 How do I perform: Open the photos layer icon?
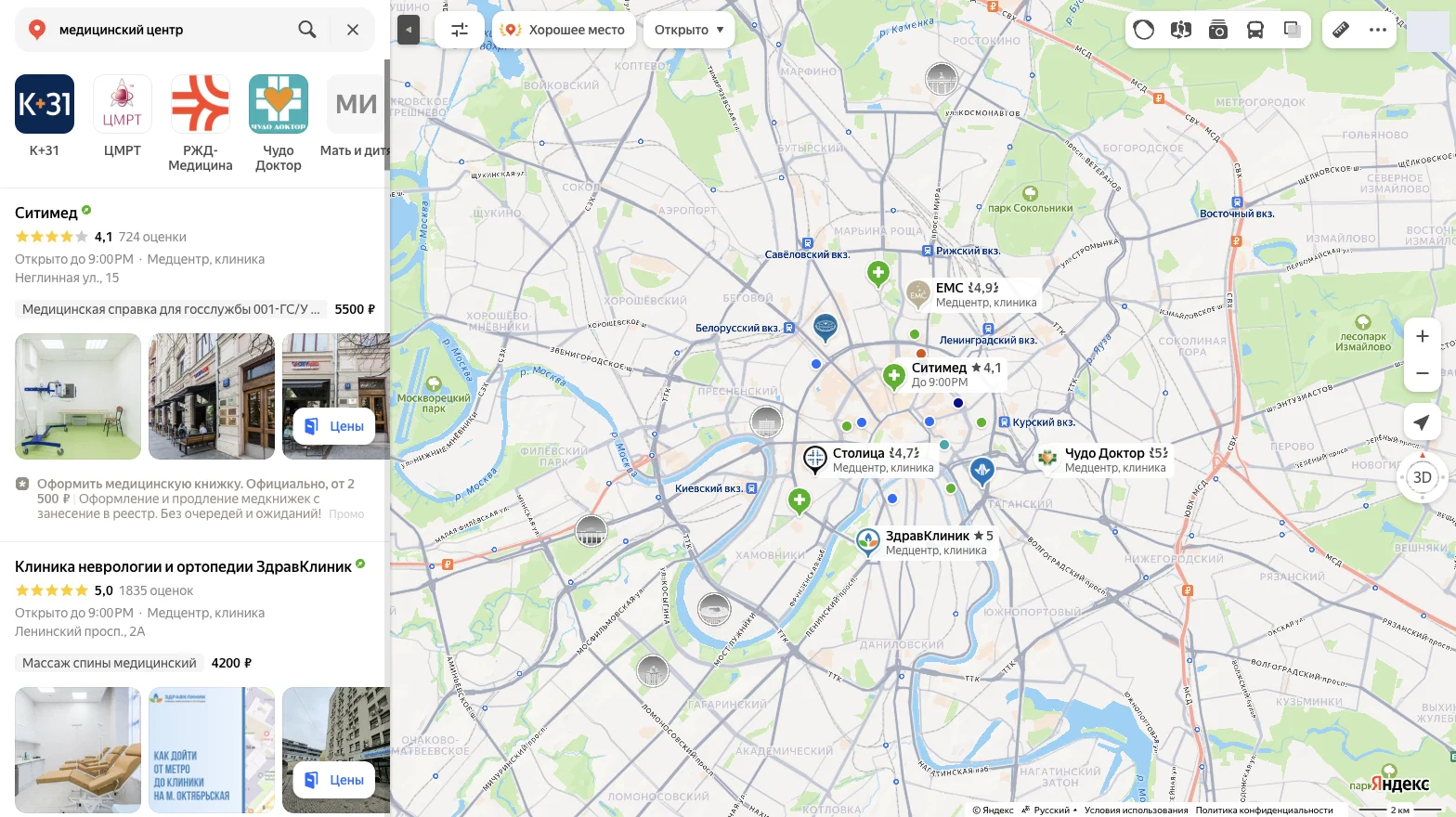(1218, 30)
